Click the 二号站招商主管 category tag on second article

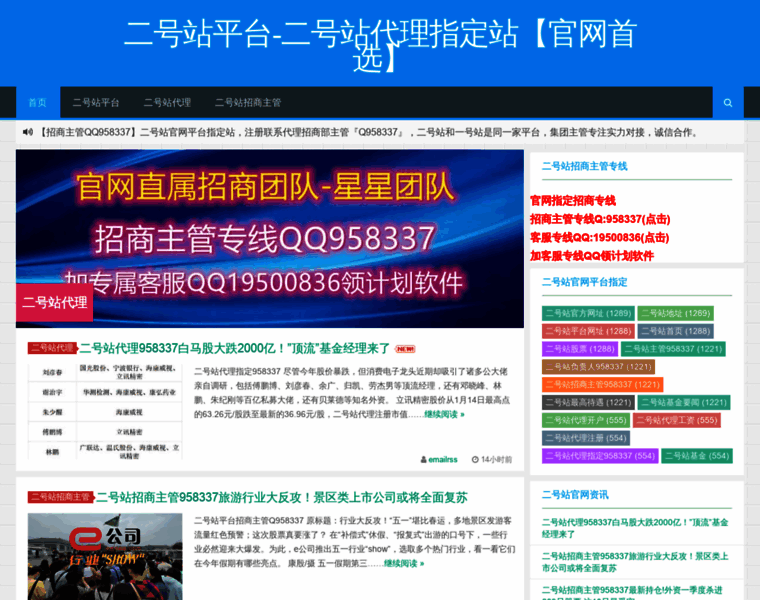pyautogui.click(x=61, y=497)
